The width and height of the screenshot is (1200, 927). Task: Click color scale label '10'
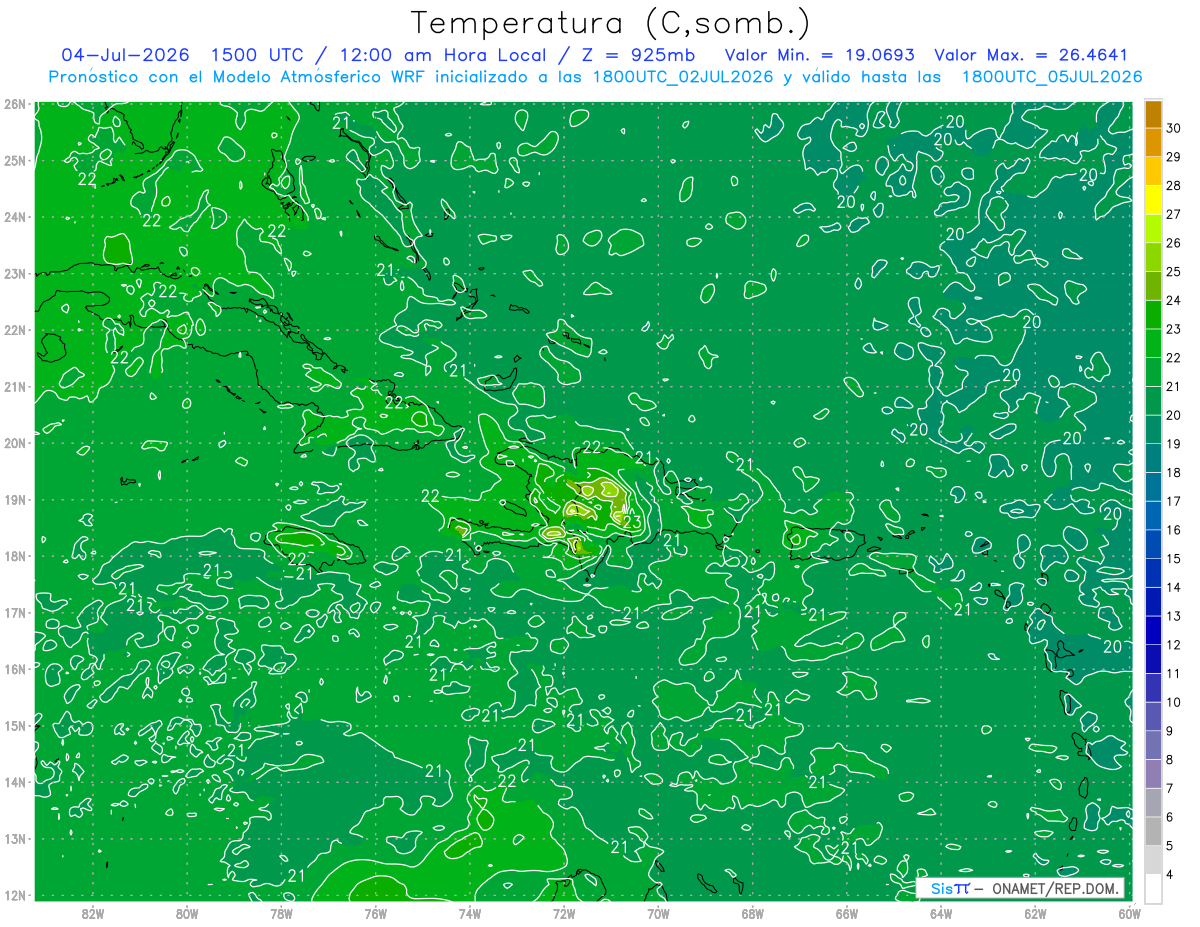(1173, 702)
